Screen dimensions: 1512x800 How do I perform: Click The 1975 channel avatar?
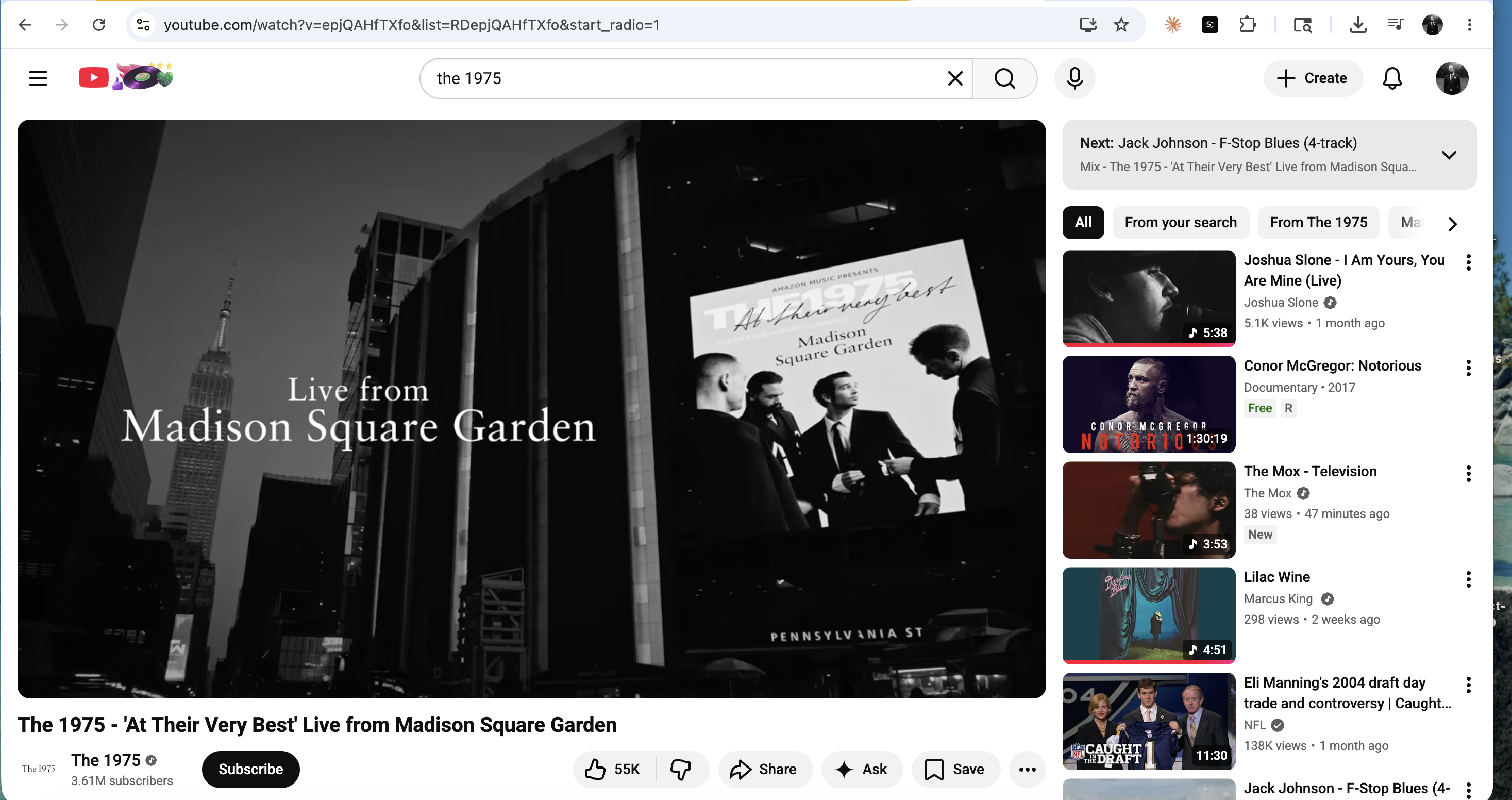(38, 769)
